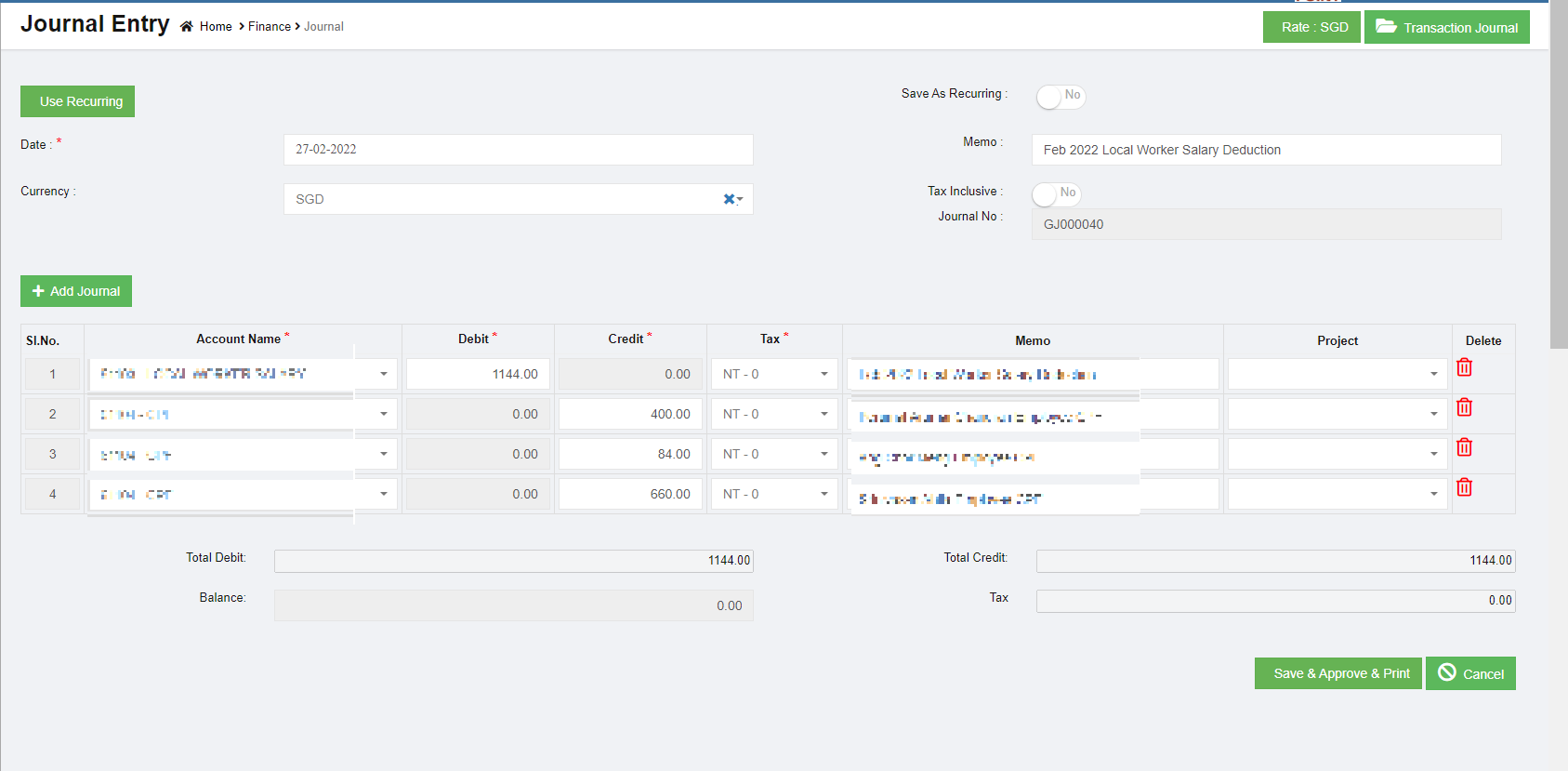Click the vertical page scrollbar

pyautogui.click(x=1559, y=186)
